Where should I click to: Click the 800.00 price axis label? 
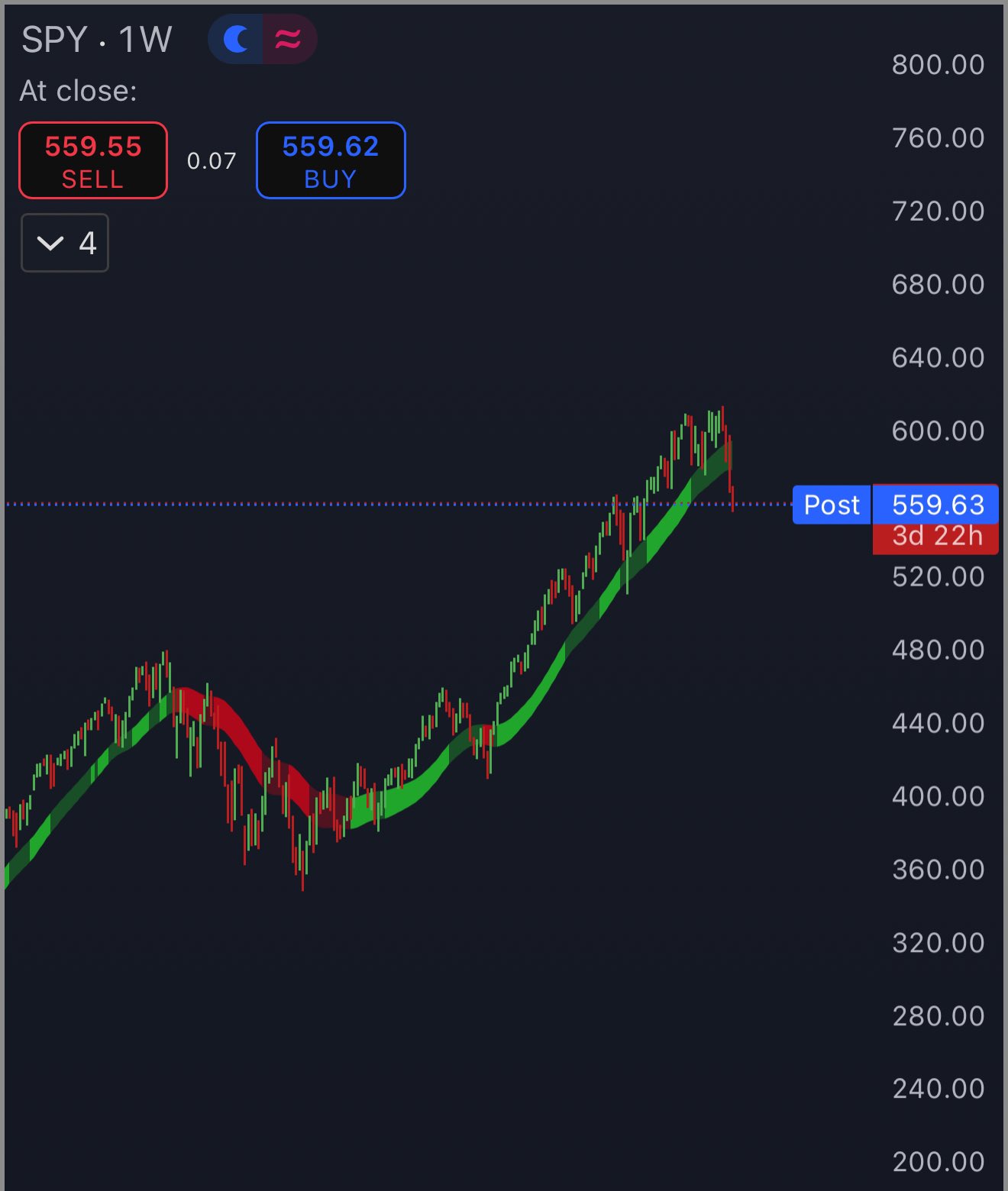coord(939,65)
